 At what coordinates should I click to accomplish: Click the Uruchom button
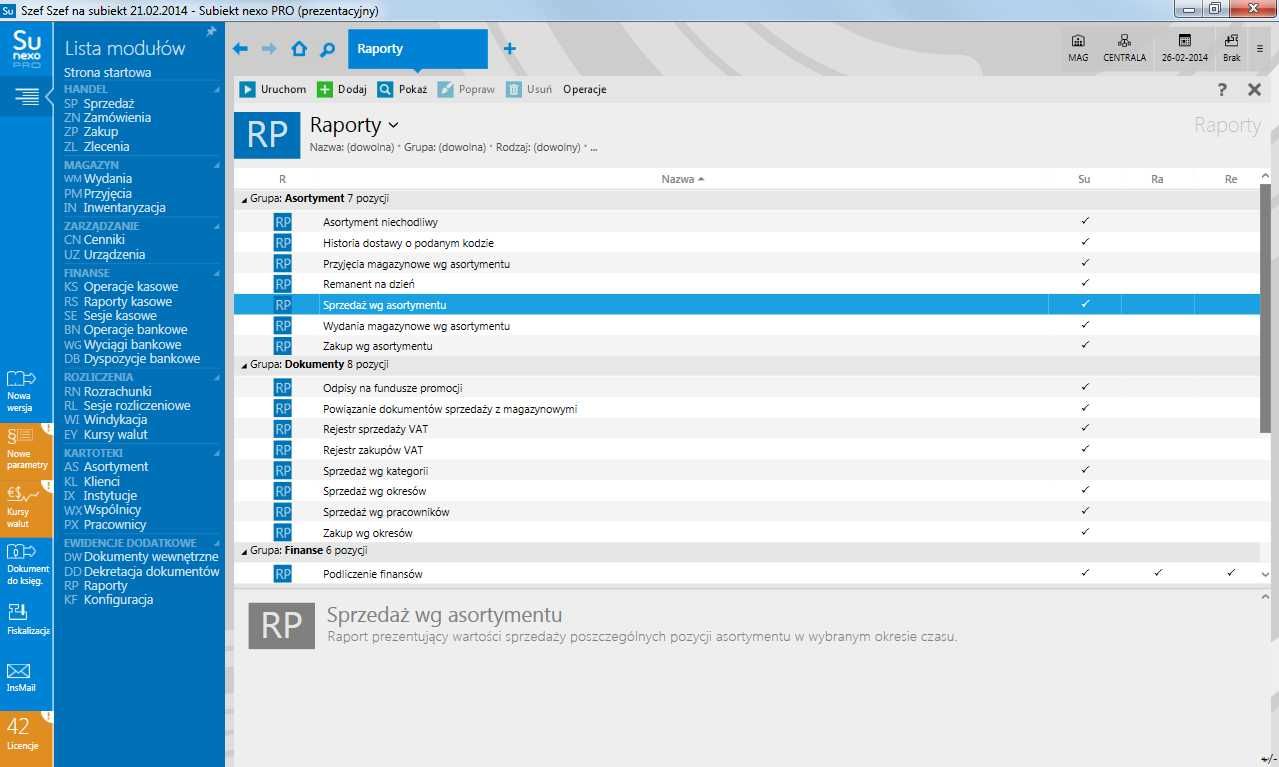(273, 89)
